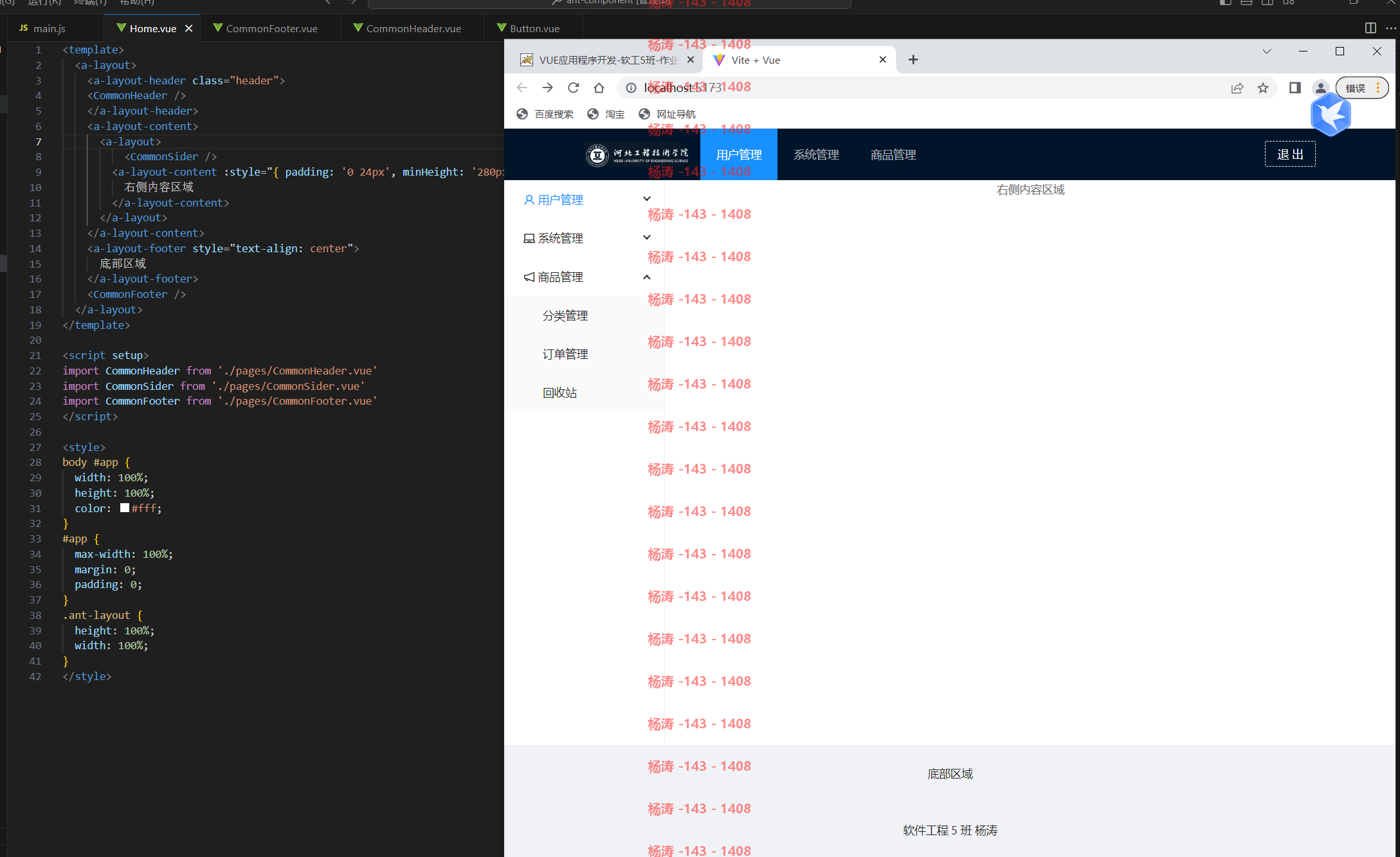Image resolution: width=1400 pixels, height=857 pixels.
Task: Open the 百度搜索 bookmark
Action: pos(545,114)
